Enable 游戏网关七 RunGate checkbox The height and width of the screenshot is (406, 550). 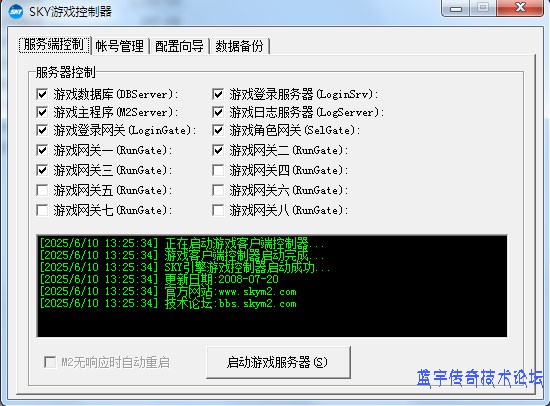(x=42, y=210)
